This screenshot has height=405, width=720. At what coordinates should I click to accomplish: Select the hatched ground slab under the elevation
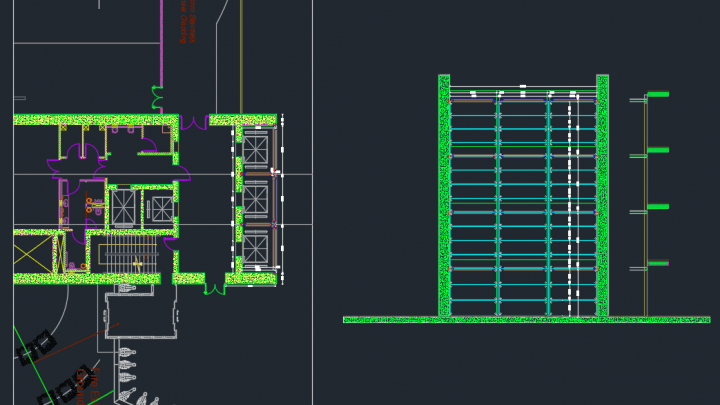(x=527, y=320)
